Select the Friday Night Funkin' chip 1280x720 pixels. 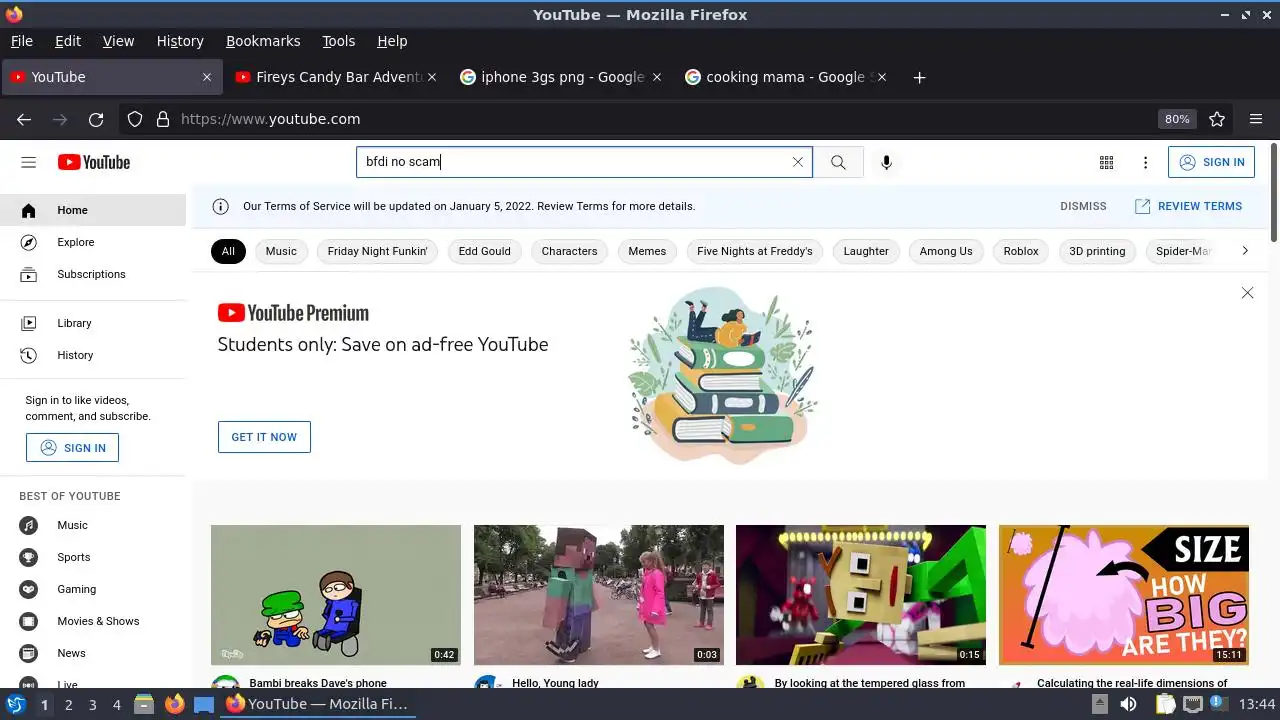pyautogui.click(x=378, y=251)
